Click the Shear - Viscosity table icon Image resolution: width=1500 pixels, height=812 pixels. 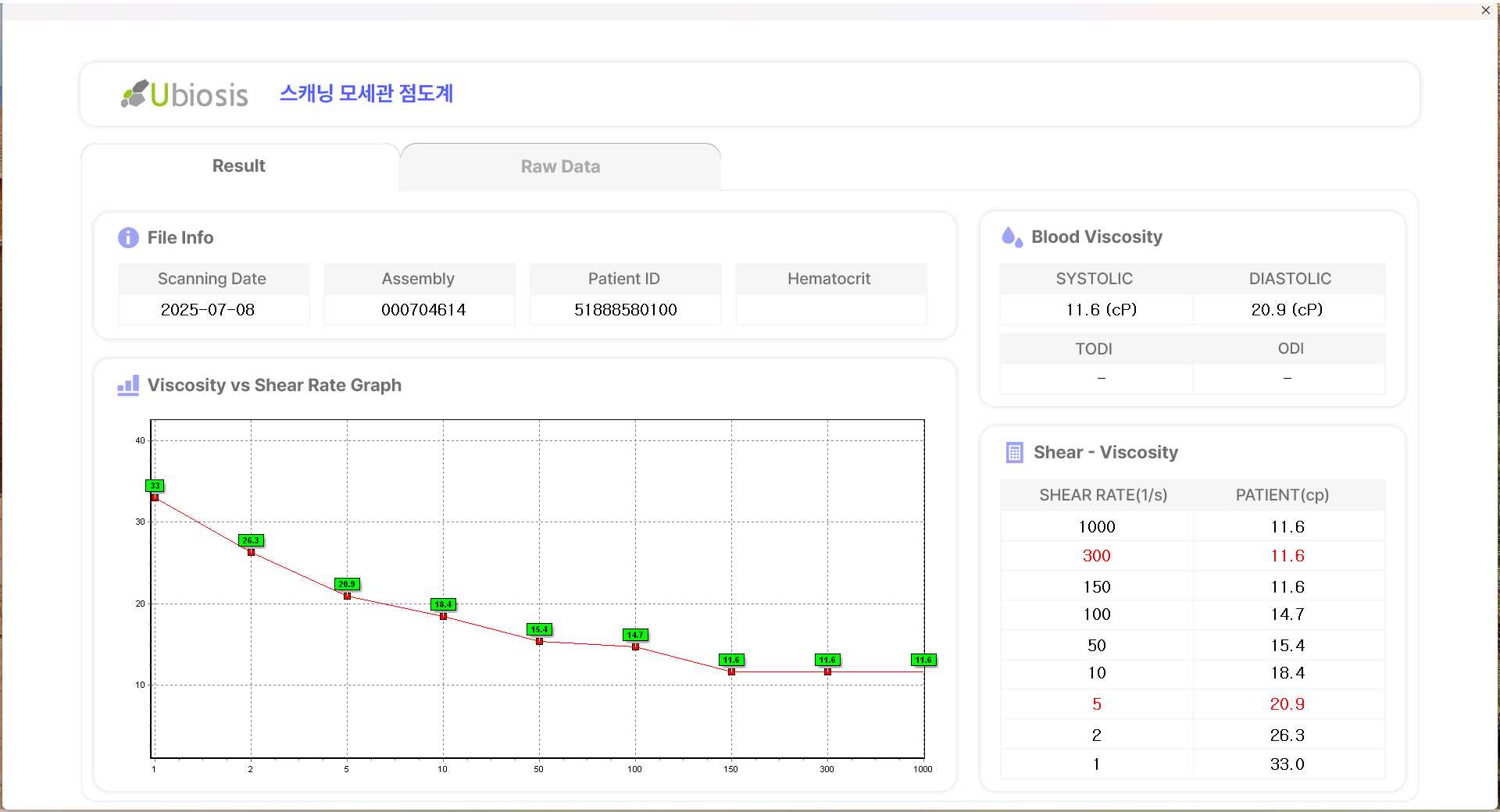point(1014,453)
